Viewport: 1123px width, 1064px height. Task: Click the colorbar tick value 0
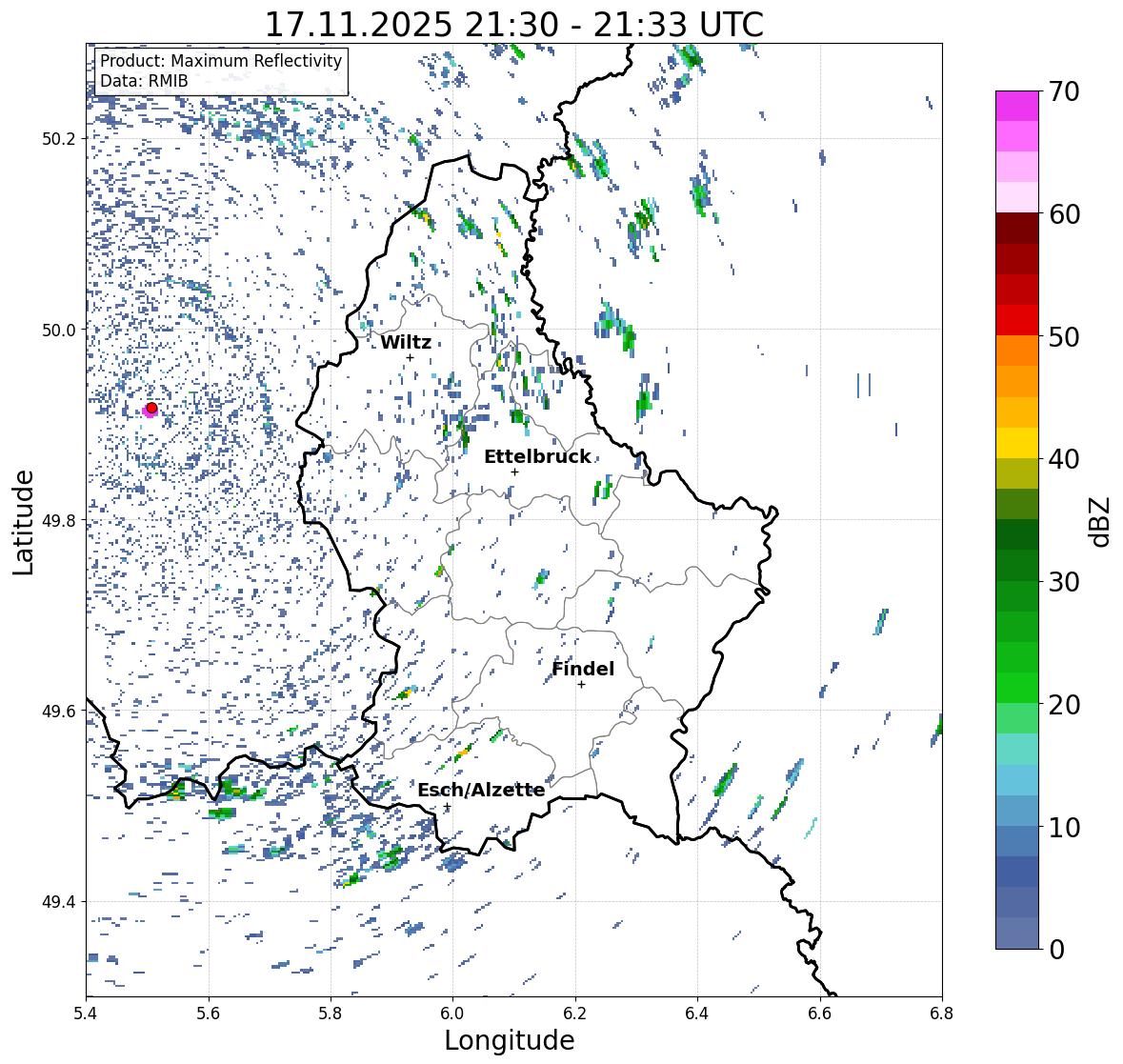[x=1056, y=950]
